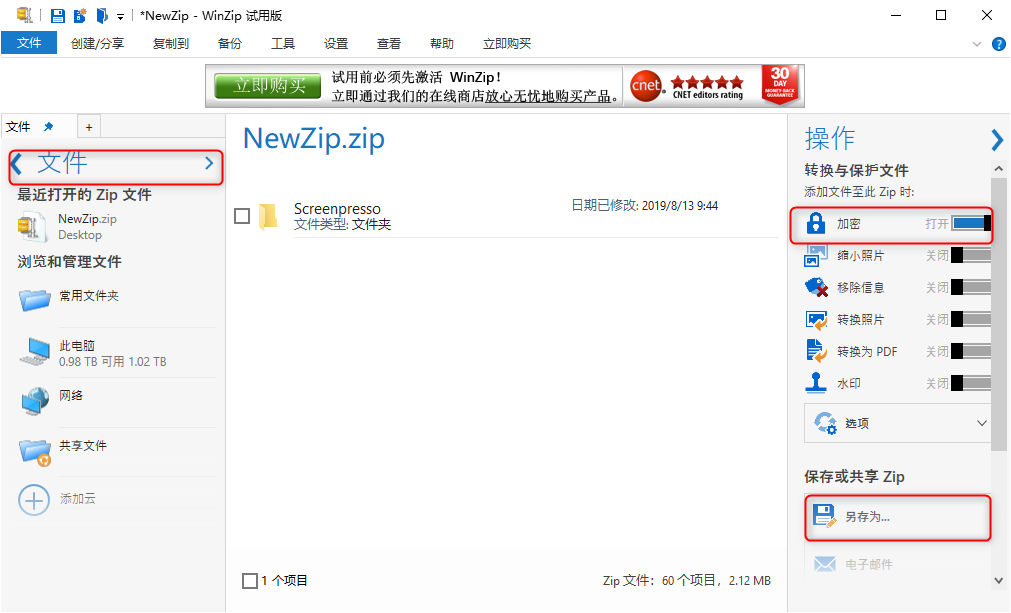Screen dimensions: 1011x613
Task: Enable the 水印 toggle
Action: [972, 383]
